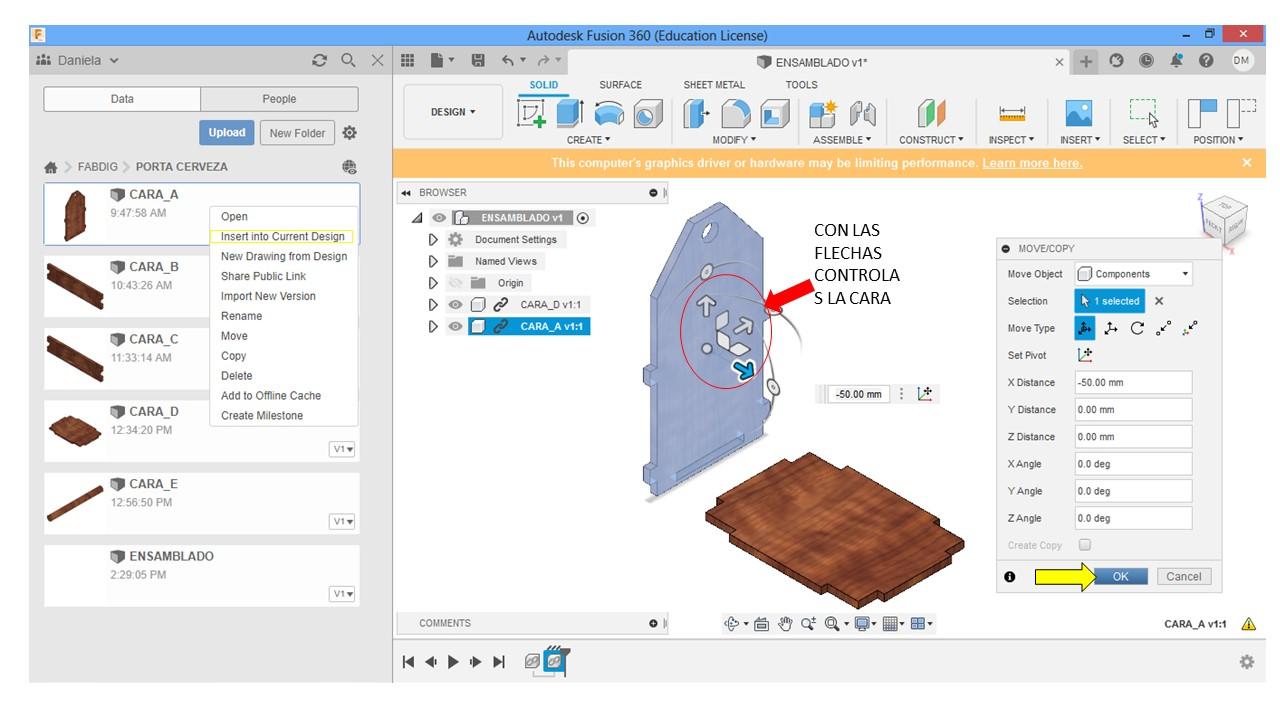Confirm the move with OK
Image resolution: width=1280 pixels, height=720 pixels.
pos(1120,576)
